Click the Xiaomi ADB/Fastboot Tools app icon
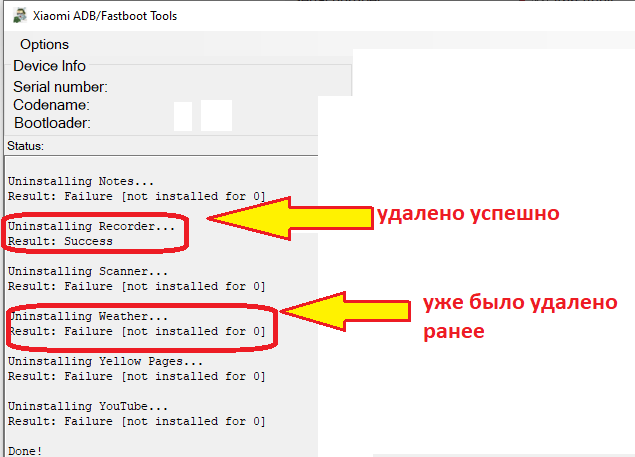Screen dimensions: 635x457 pos(19,16)
